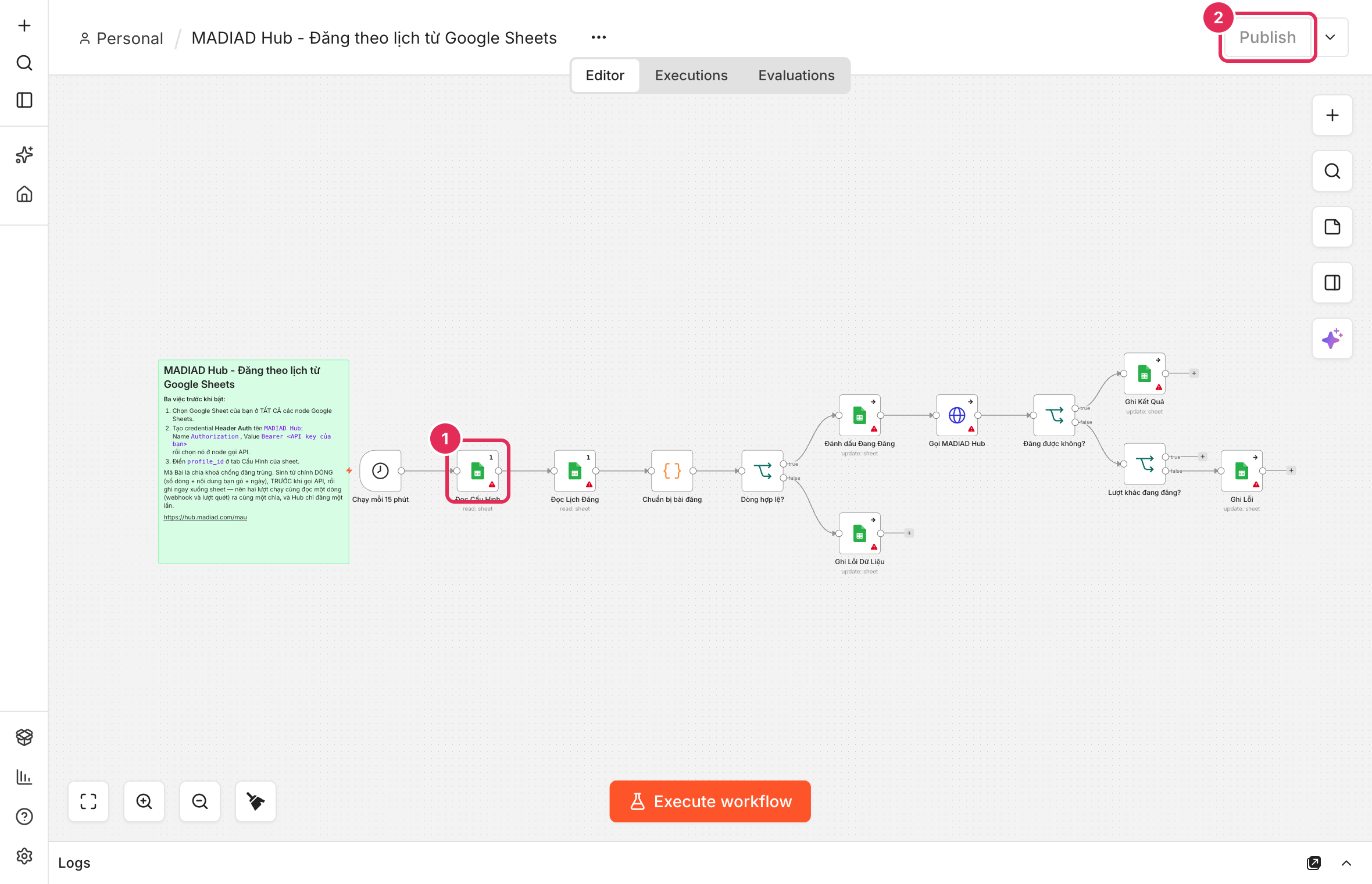Screen dimensions: 1372x884
Task: Open insights chart icon in sidebar
Action: (24, 777)
